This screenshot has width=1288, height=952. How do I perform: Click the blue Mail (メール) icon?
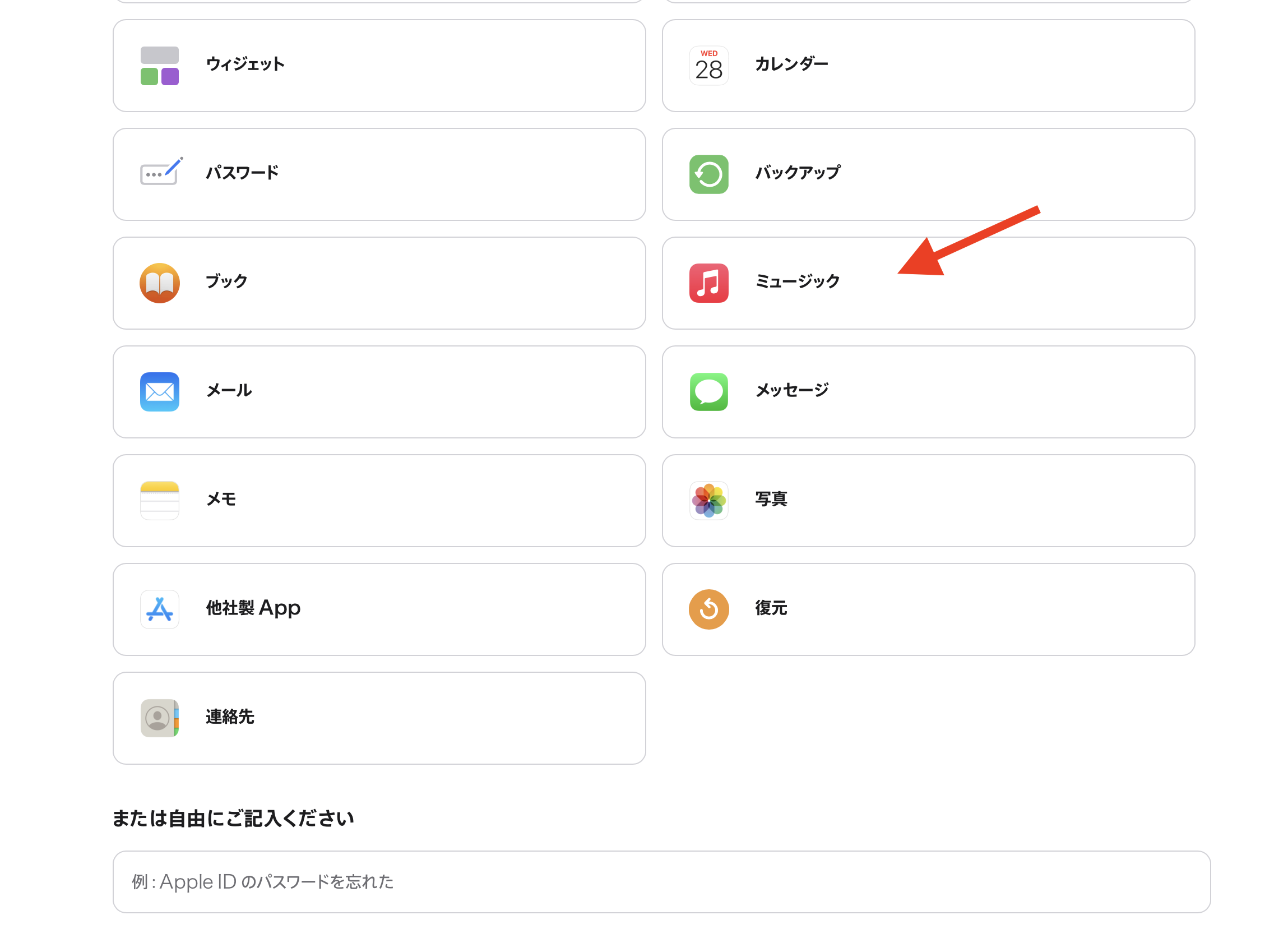pos(160,392)
